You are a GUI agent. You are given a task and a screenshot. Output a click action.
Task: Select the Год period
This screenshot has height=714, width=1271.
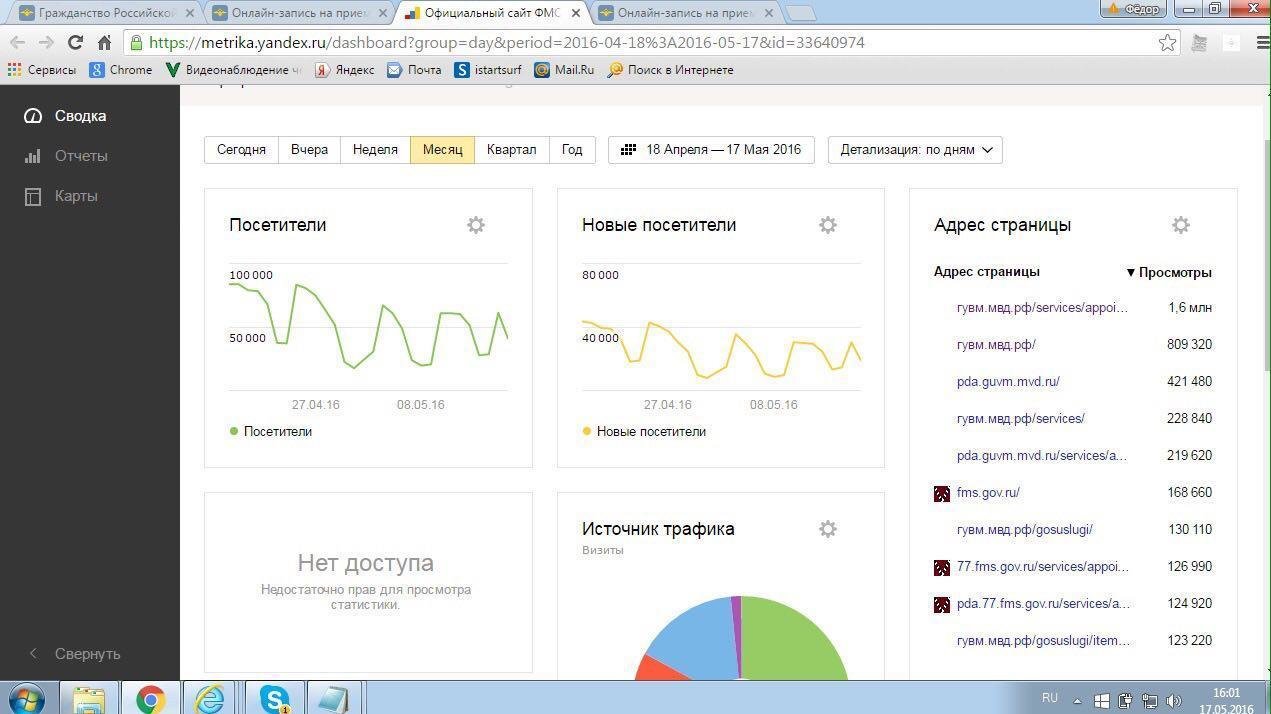pos(572,150)
